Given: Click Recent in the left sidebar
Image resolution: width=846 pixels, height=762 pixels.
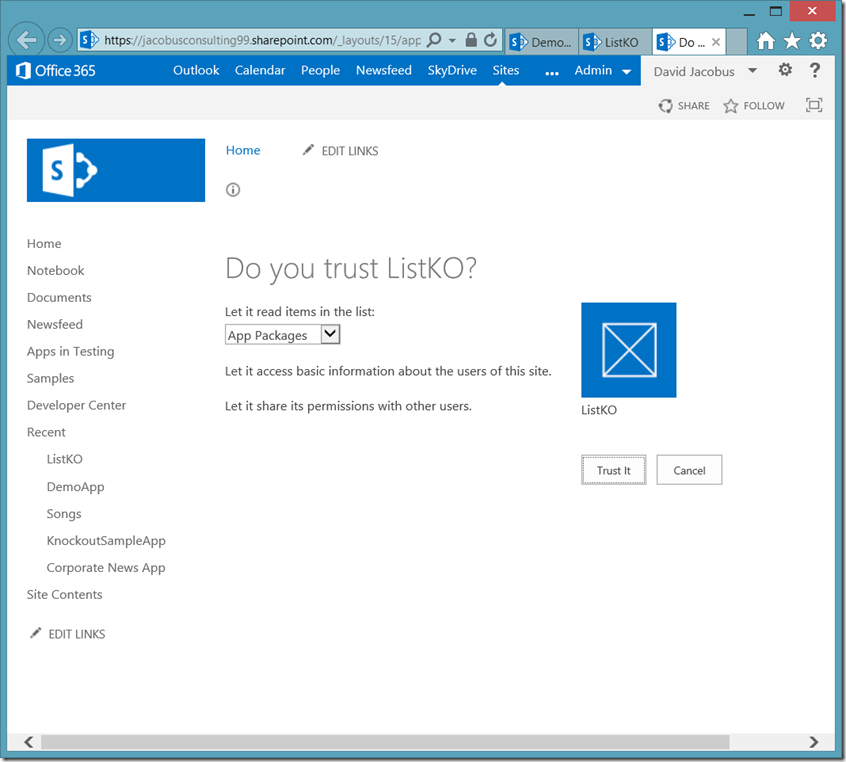Looking at the screenshot, I should coord(46,432).
